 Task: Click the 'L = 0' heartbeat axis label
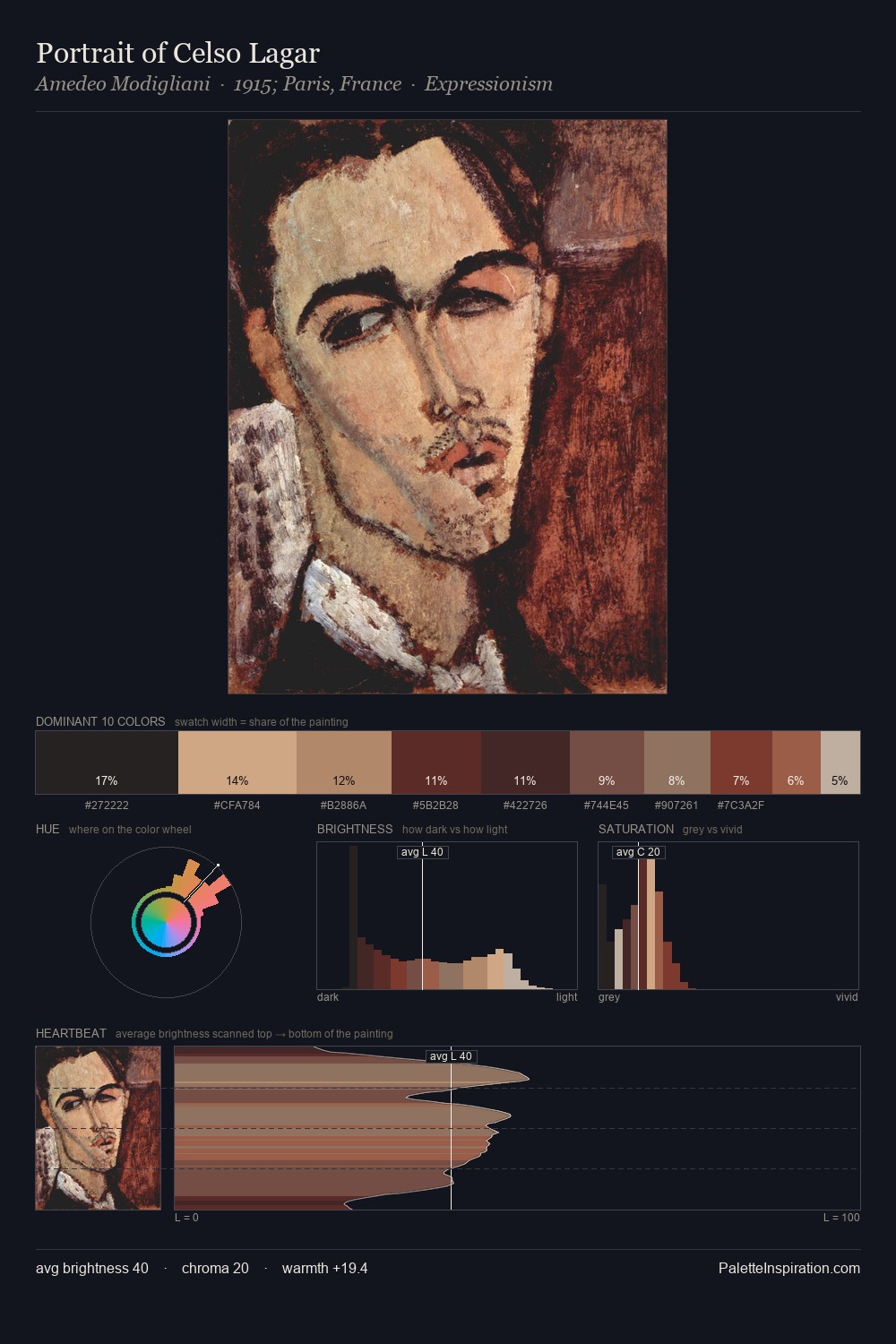[x=186, y=1218]
